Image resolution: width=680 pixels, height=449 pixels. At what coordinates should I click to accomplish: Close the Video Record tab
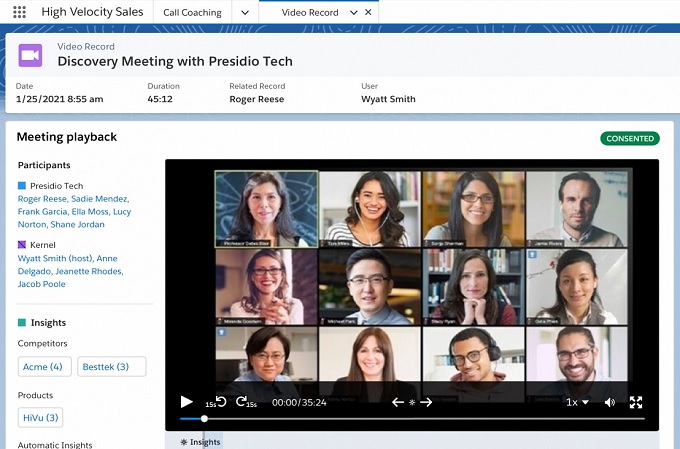coord(368,13)
